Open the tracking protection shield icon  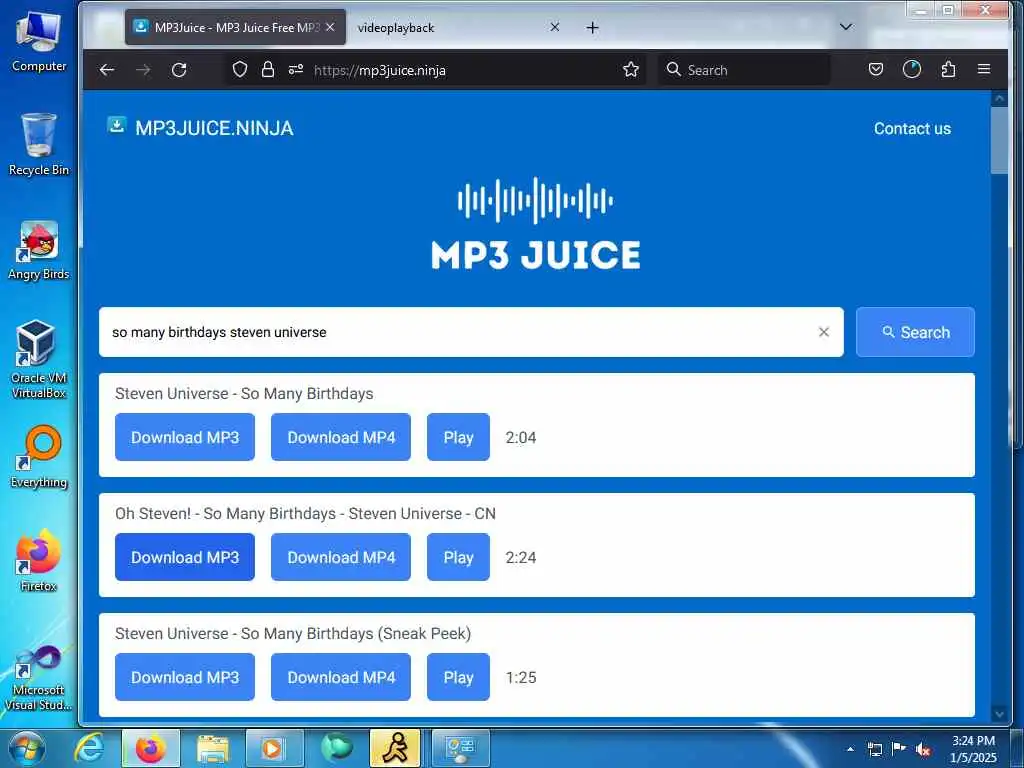pyautogui.click(x=240, y=69)
